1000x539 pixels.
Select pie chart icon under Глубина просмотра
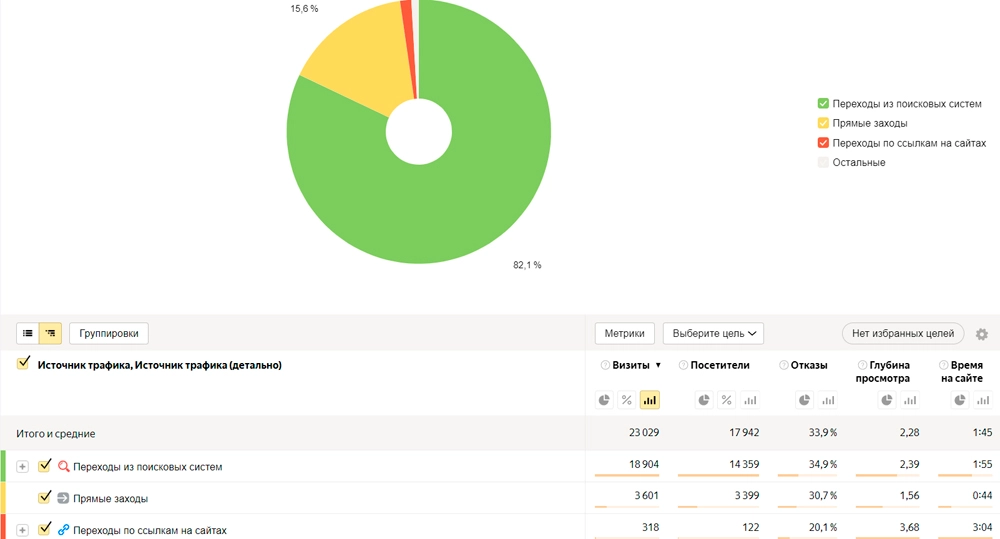[886, 400]
